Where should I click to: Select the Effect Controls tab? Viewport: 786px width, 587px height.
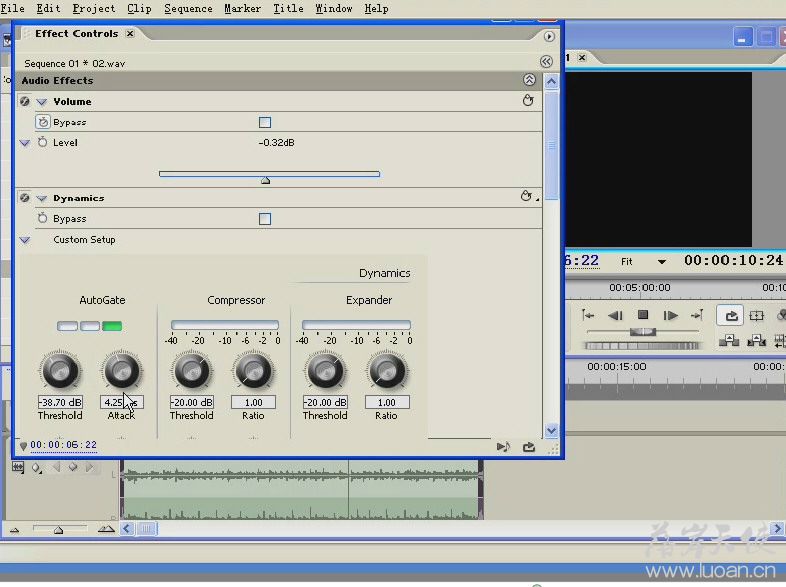coord(76,34)
